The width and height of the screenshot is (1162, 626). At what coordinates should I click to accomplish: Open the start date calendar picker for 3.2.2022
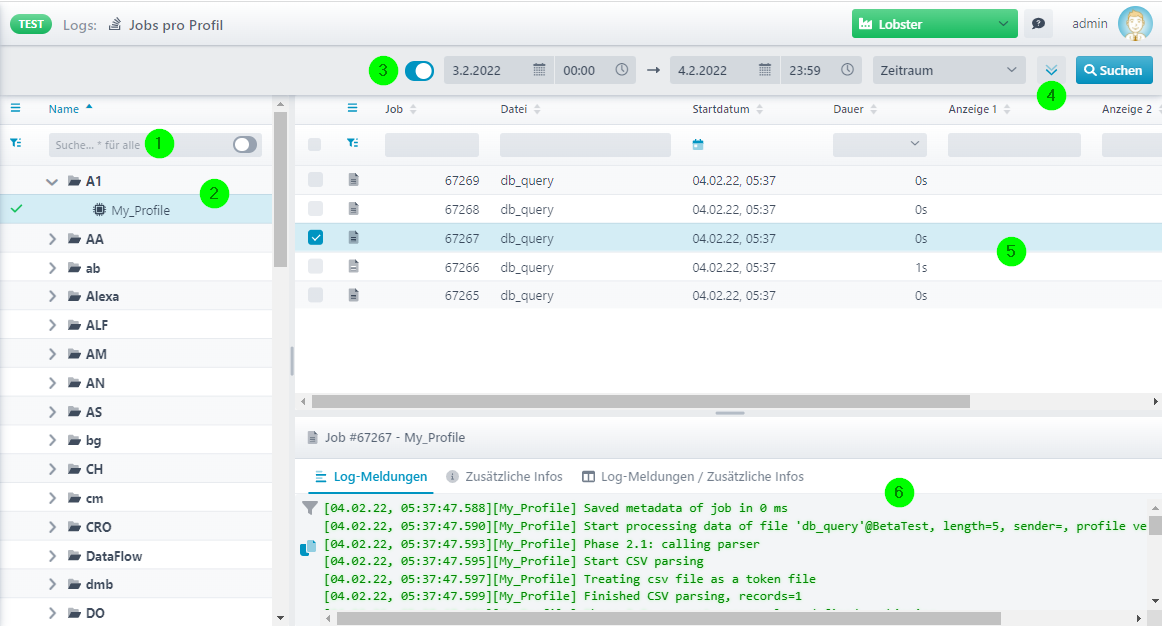(540, 70)
